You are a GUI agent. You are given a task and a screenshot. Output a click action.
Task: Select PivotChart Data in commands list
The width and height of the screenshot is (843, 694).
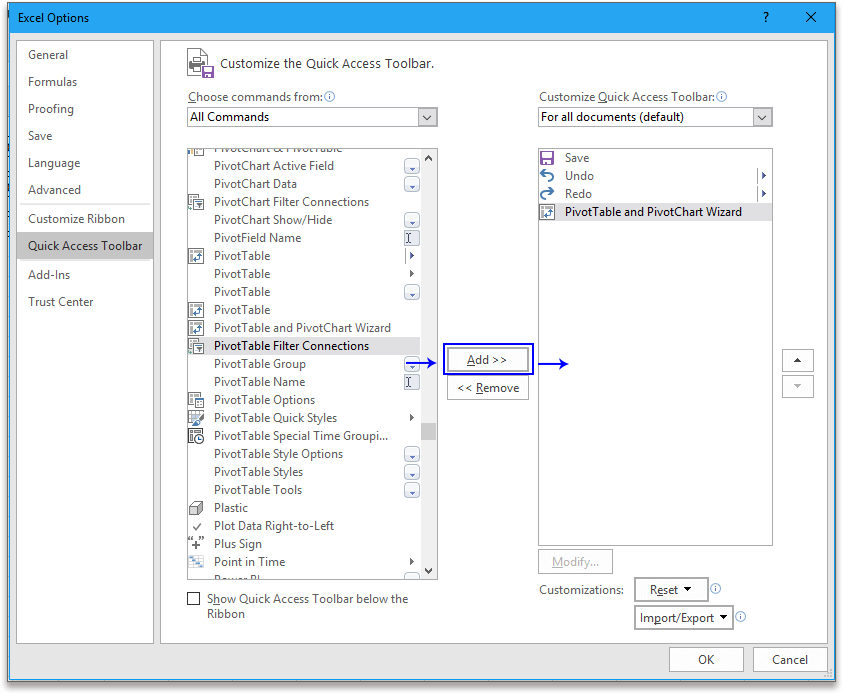[304, 184]
